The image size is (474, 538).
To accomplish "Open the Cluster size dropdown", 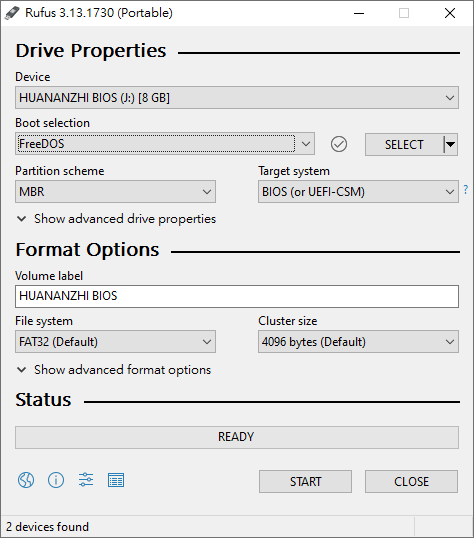I will coord(358,342).
